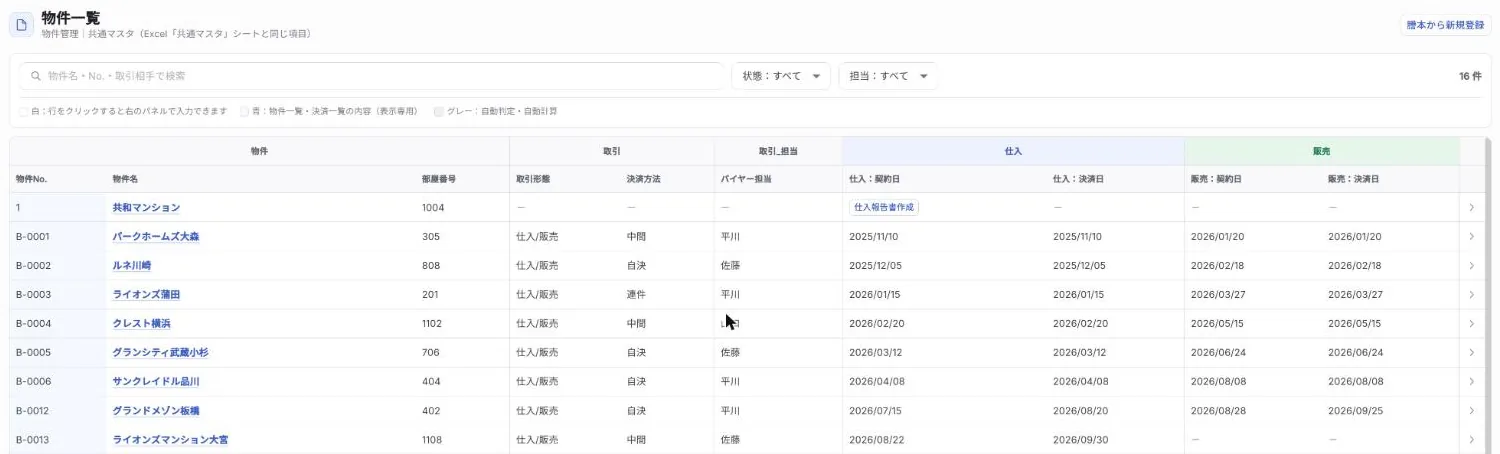
Task: Click the 謄本から新規登録 button
Action: [x=1445, y=25]
